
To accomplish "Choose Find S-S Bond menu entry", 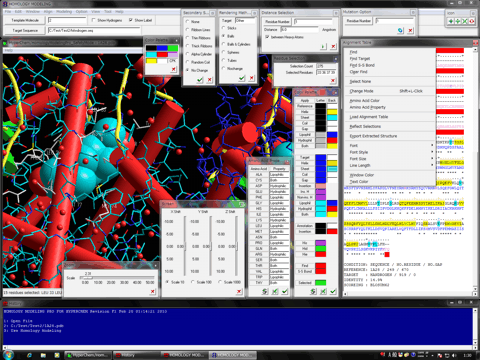I will (390, 65).
